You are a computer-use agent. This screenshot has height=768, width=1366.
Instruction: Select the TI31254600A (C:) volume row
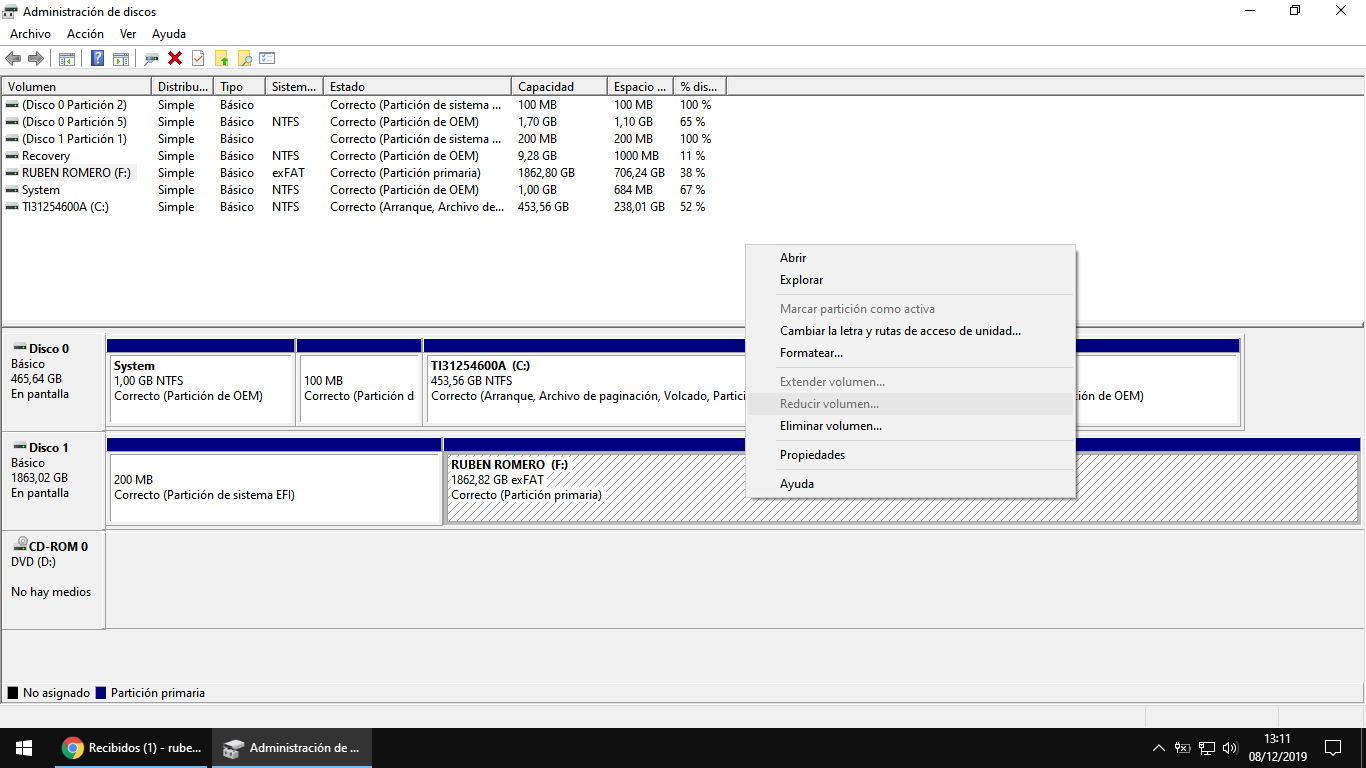point(364,207)
